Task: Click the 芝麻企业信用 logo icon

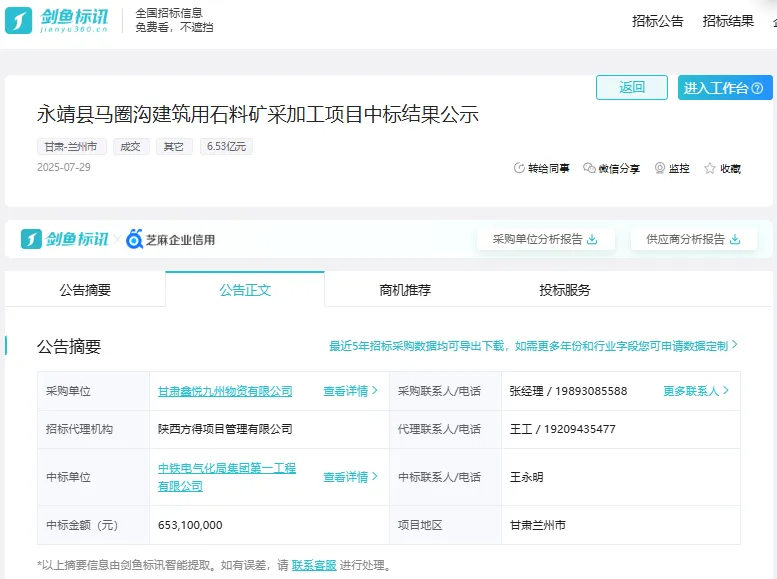Action: coord(135,239)
